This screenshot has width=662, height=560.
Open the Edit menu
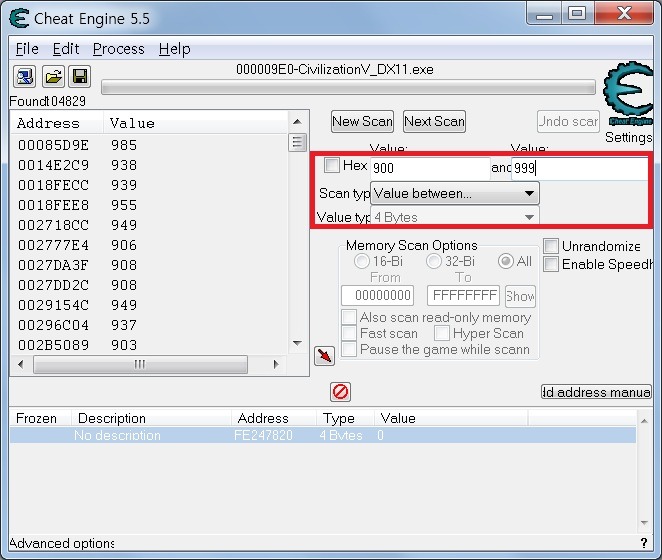pyautogui.click(x=65, y=49)
